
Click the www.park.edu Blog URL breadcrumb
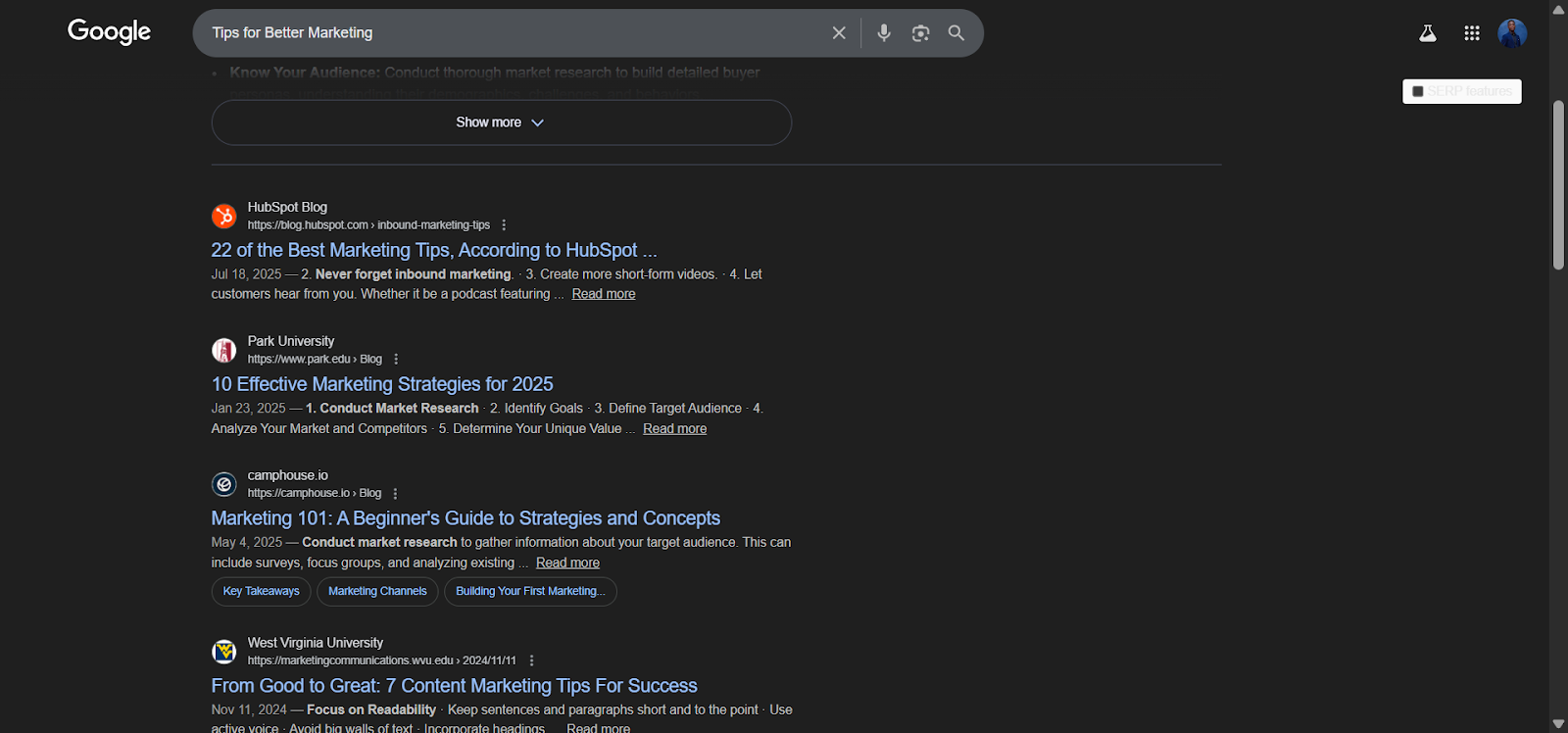tap(315, 360)
